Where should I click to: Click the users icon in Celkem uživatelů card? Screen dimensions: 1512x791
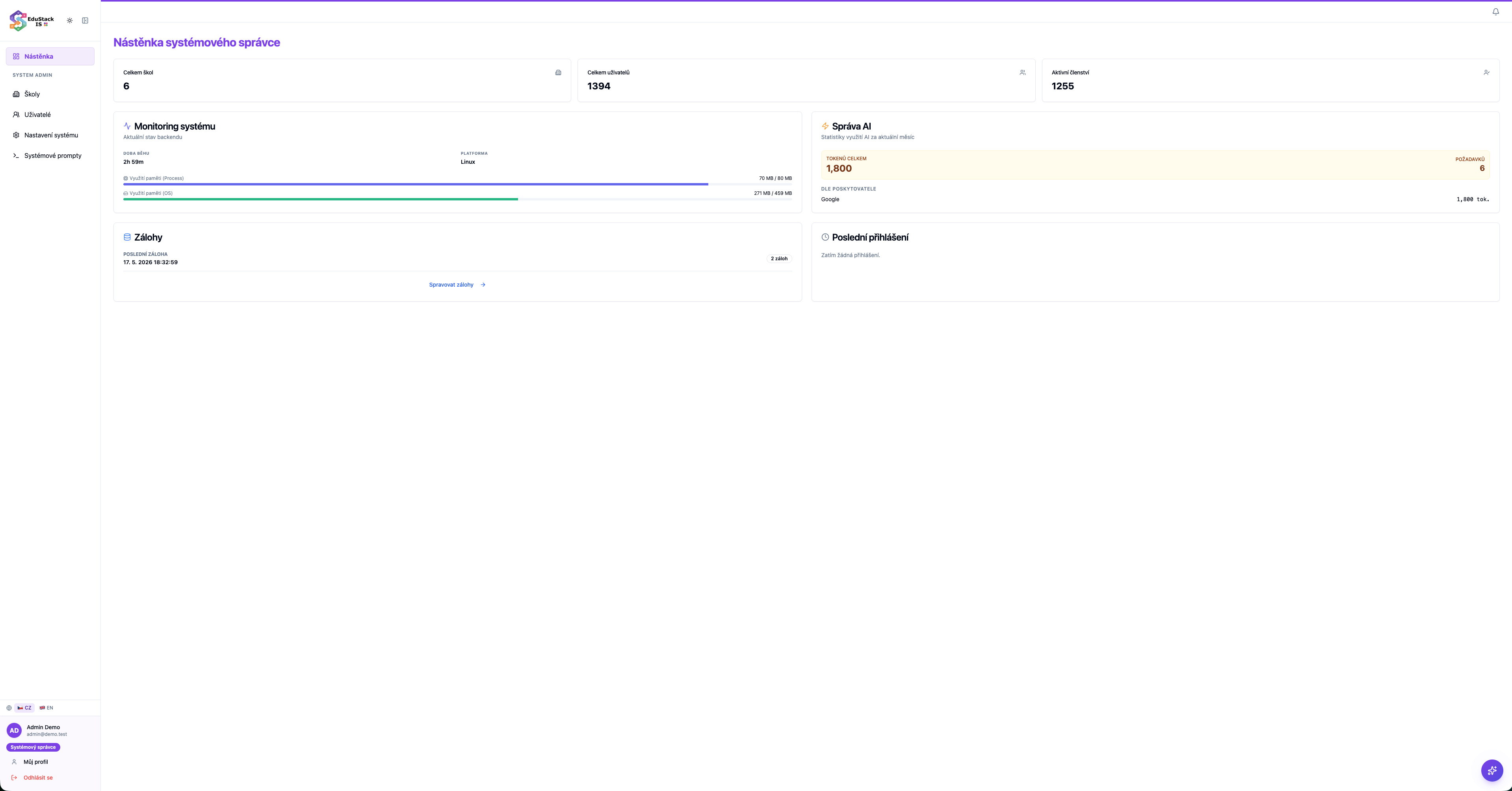tap(1022, 73)
